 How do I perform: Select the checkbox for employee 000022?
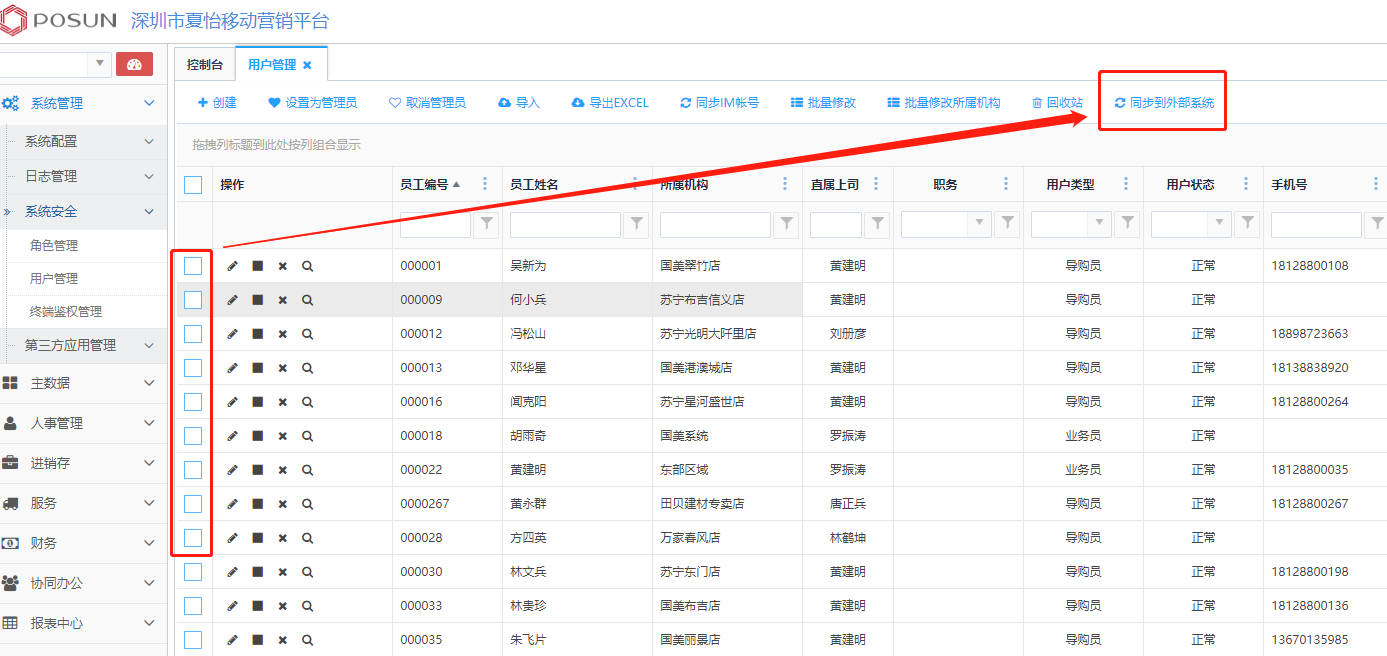click(x=193, y=470)
